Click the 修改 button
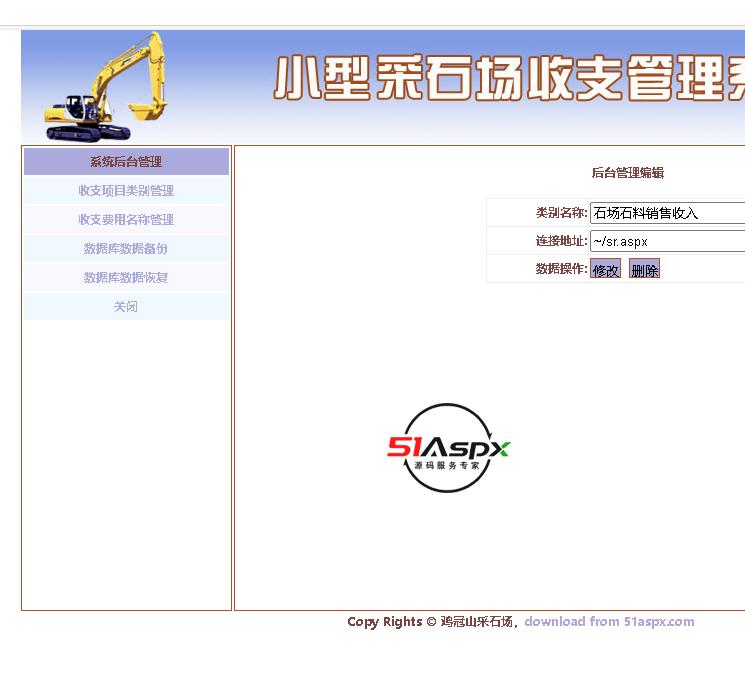 click(605, 268)
